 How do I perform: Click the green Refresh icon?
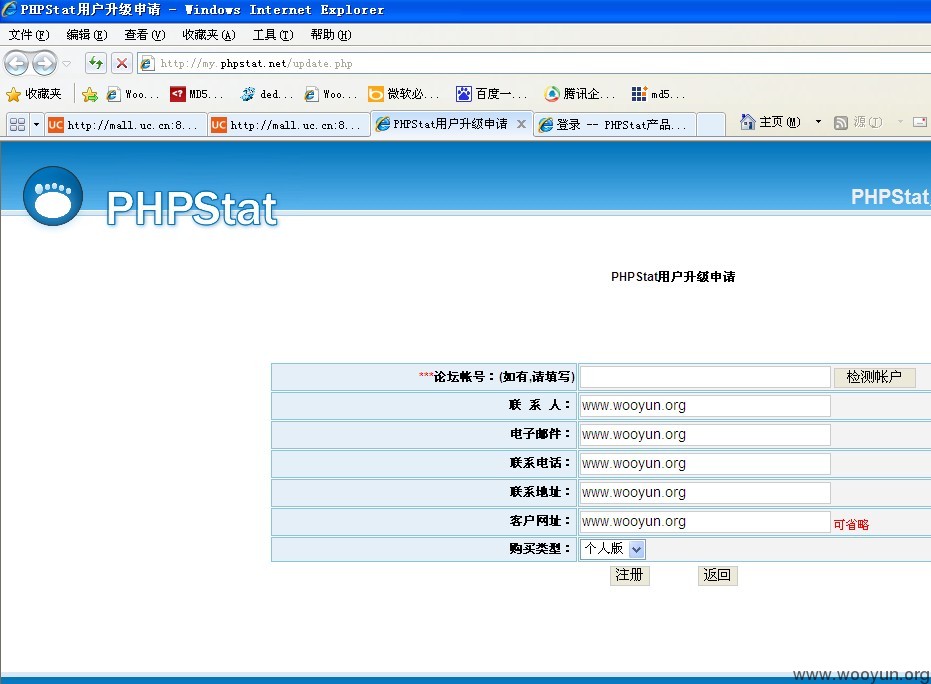coord(96,63)
